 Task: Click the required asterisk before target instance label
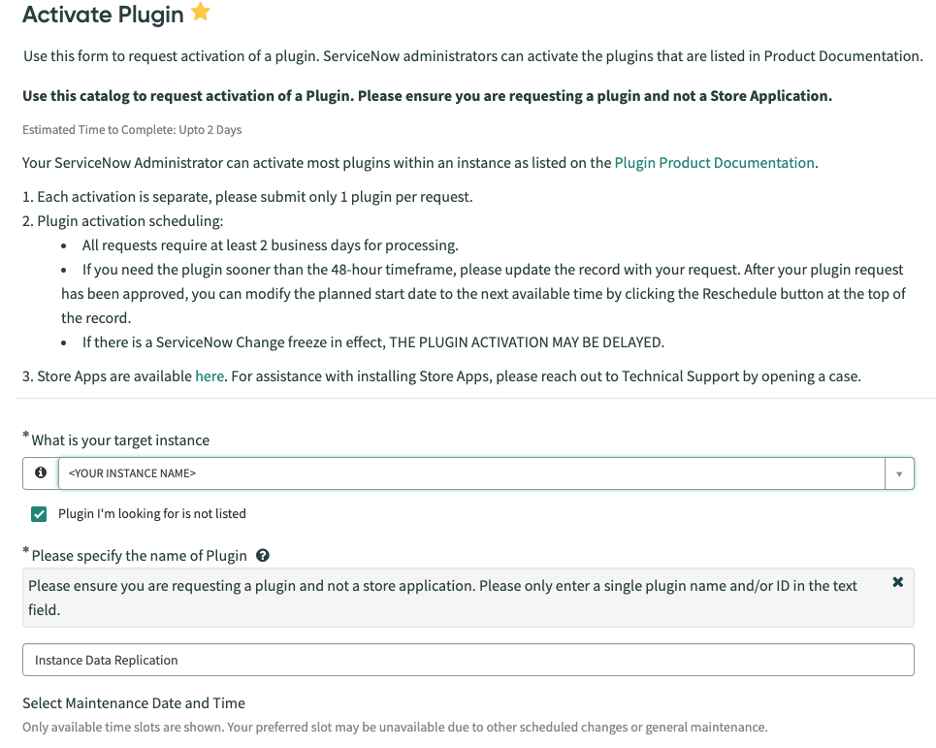coord(26,435)
